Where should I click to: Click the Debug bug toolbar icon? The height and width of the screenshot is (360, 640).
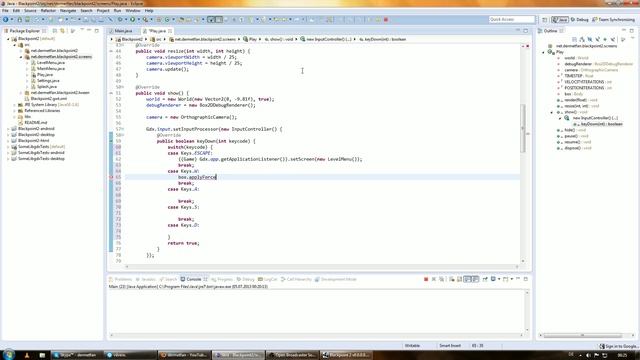click(x=120, y=20)
